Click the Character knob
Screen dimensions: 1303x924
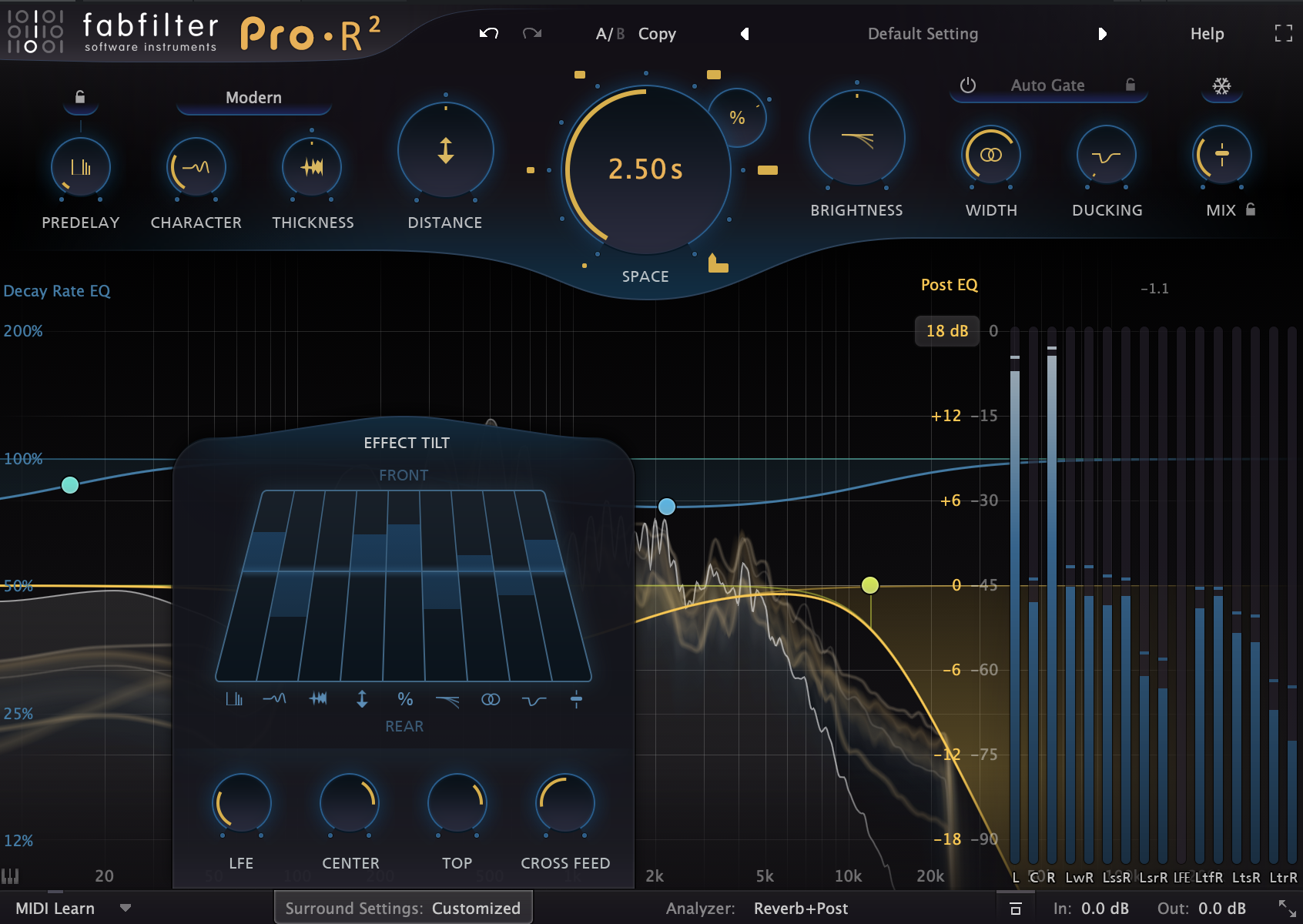[x=196, y=167]
